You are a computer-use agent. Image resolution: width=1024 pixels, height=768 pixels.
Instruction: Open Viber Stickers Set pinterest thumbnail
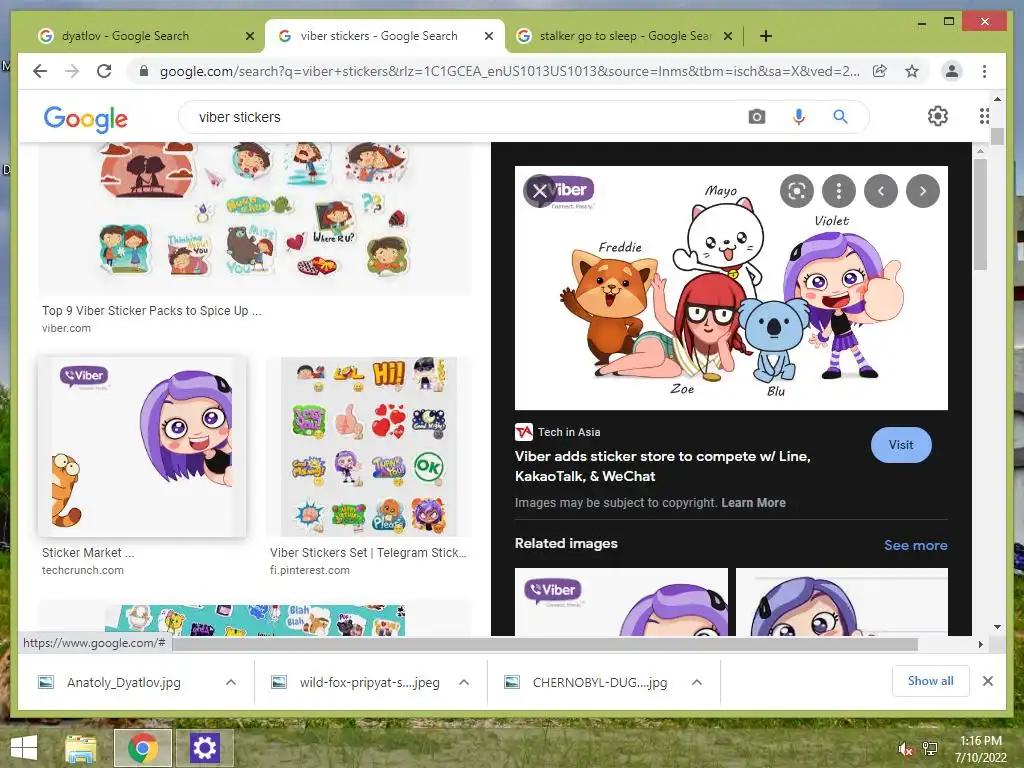coord(369,447)
